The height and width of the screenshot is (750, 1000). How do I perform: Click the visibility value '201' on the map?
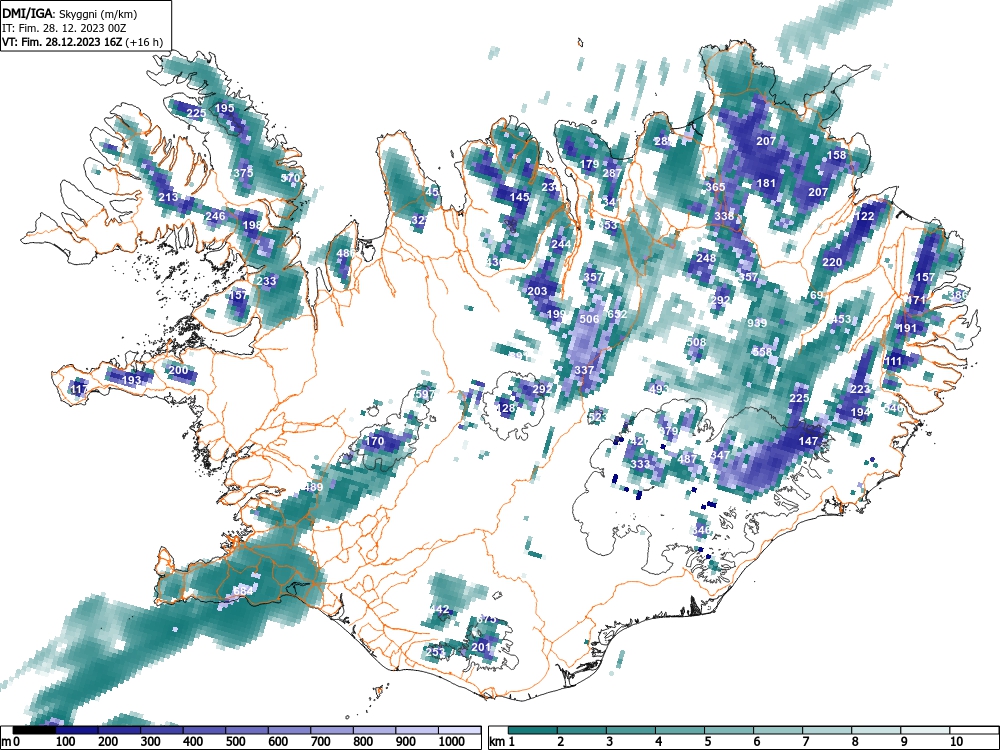pyautogui.click(x=481, y=647)
